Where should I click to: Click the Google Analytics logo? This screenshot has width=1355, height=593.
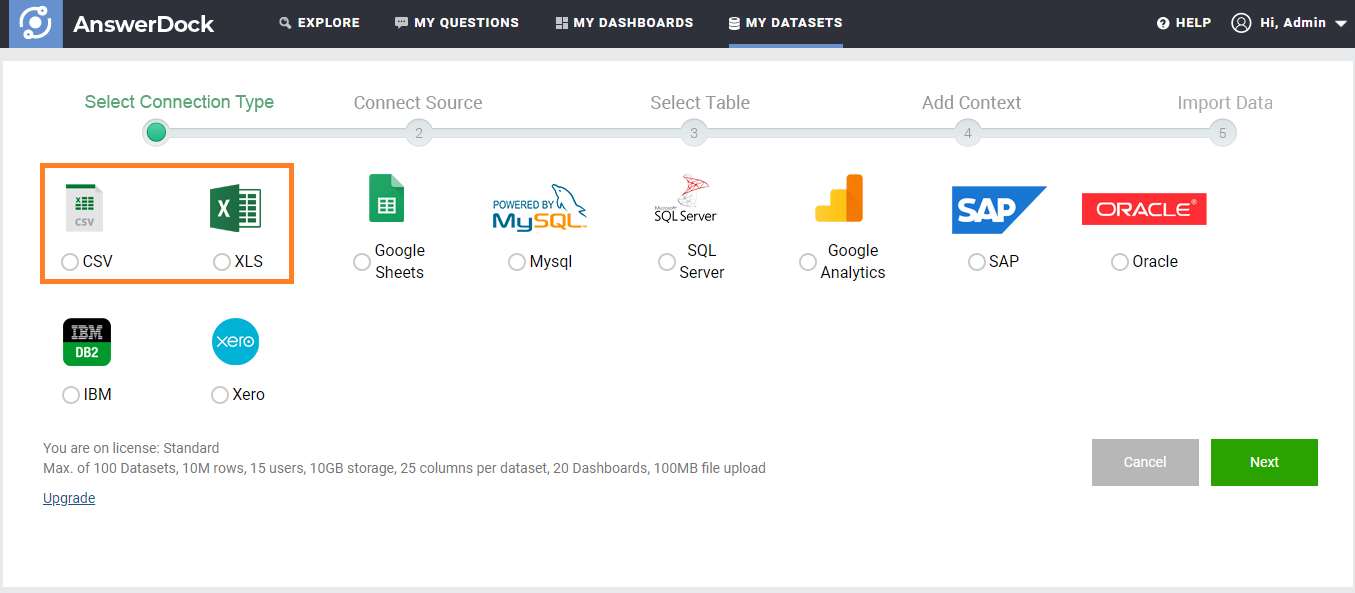point(839,198)
